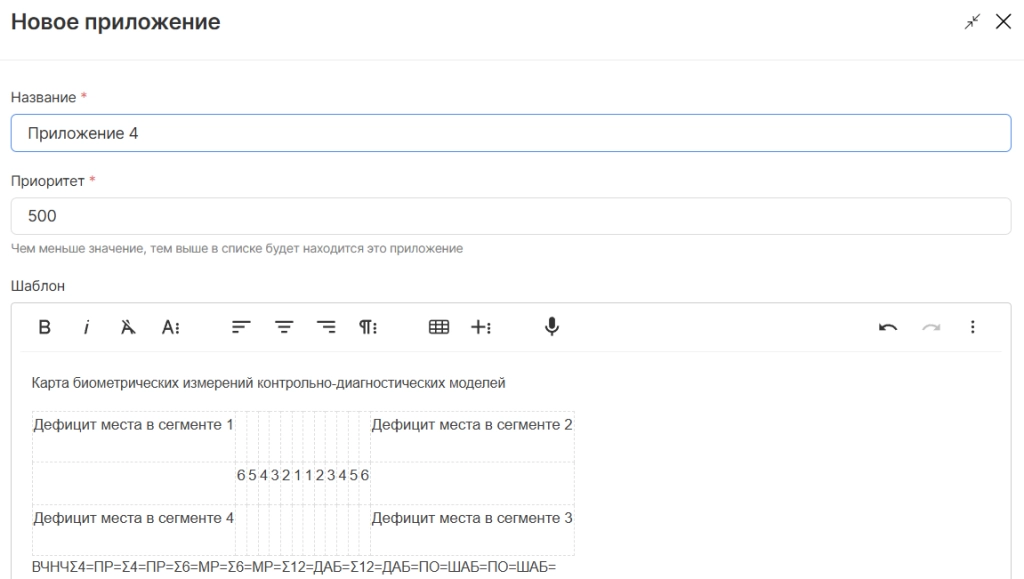Click the Дефицит места в сегменте 1 cell
This screenshot has width=1024, height=579.
point(133,426)
